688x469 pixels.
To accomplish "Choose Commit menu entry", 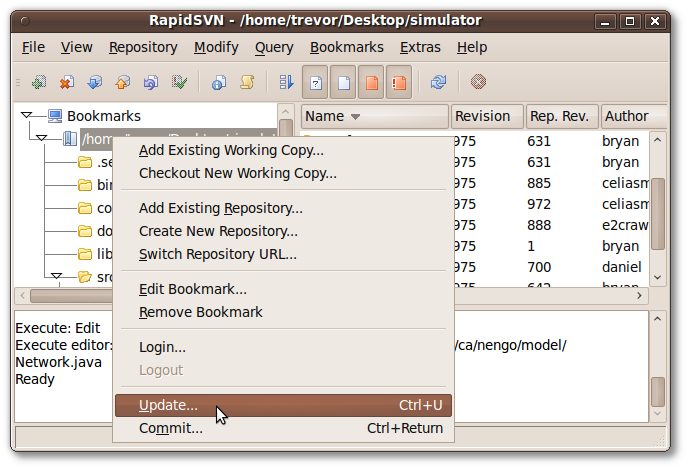I will [x=283, y=428].
